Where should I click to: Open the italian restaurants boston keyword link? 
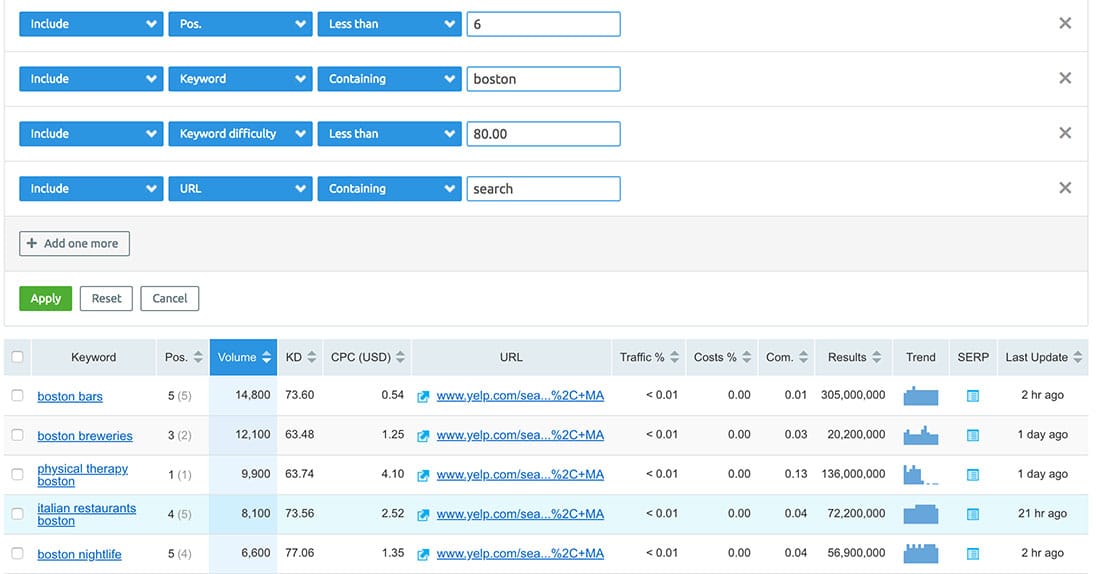coord(87,514)
